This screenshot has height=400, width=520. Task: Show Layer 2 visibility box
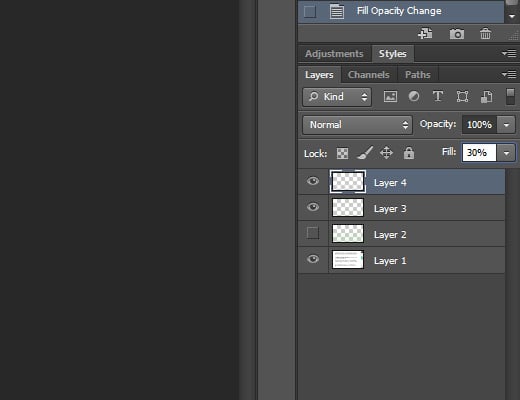click(x=313, y=233)
